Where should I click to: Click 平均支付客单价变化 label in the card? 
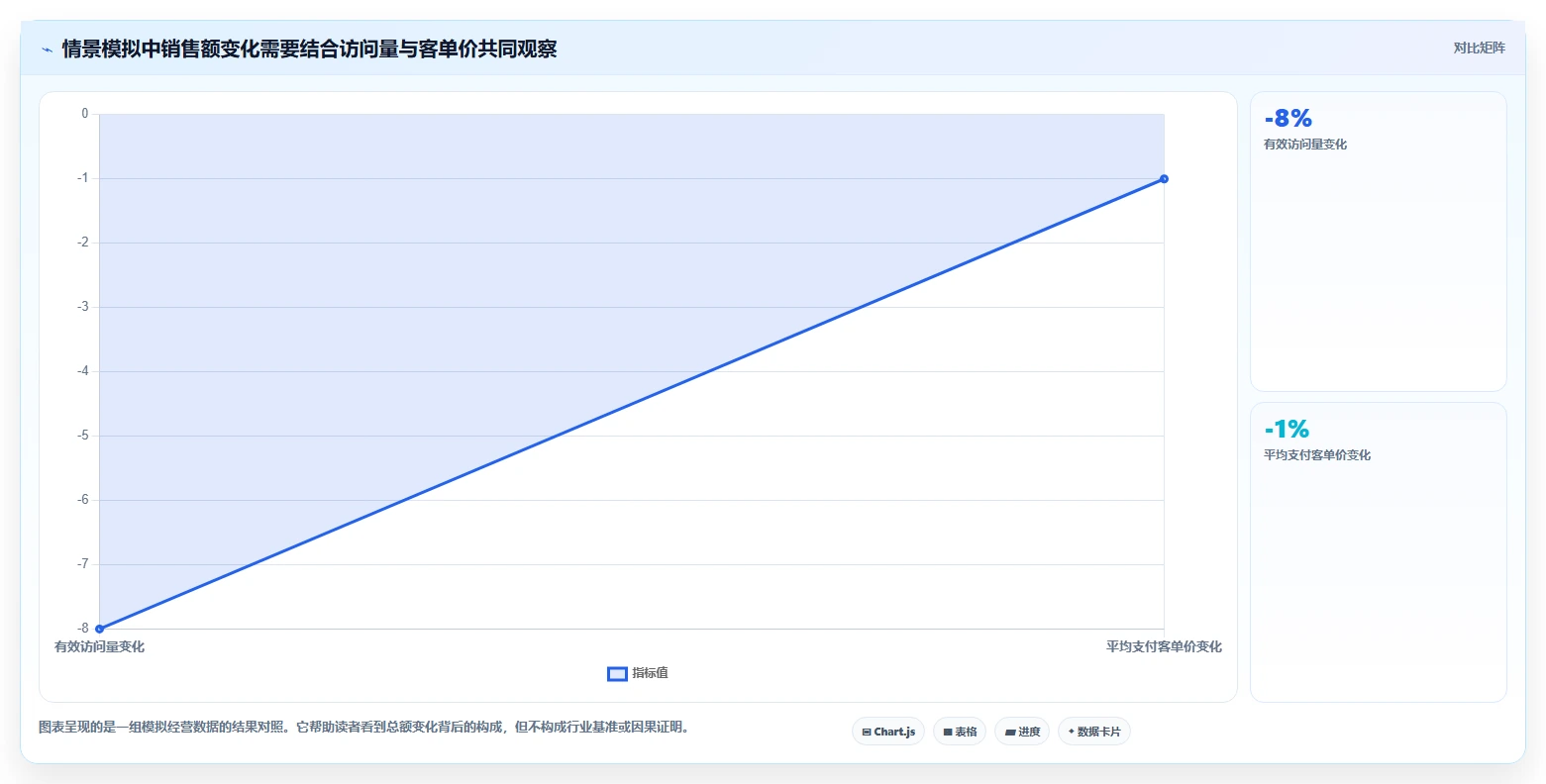1317,455
